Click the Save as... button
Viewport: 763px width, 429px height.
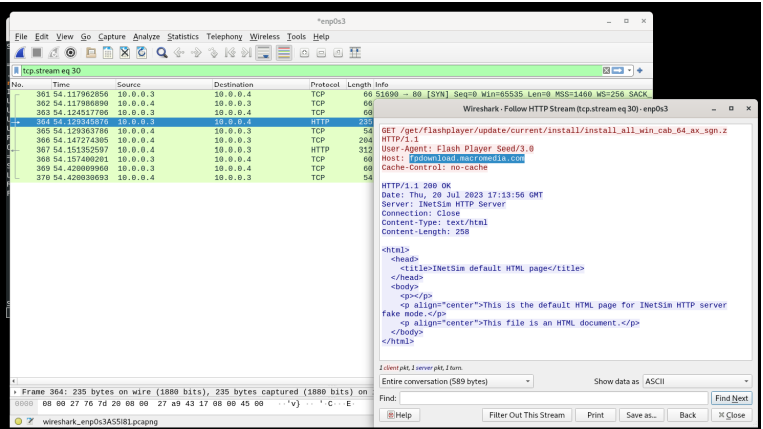(641, 415)
